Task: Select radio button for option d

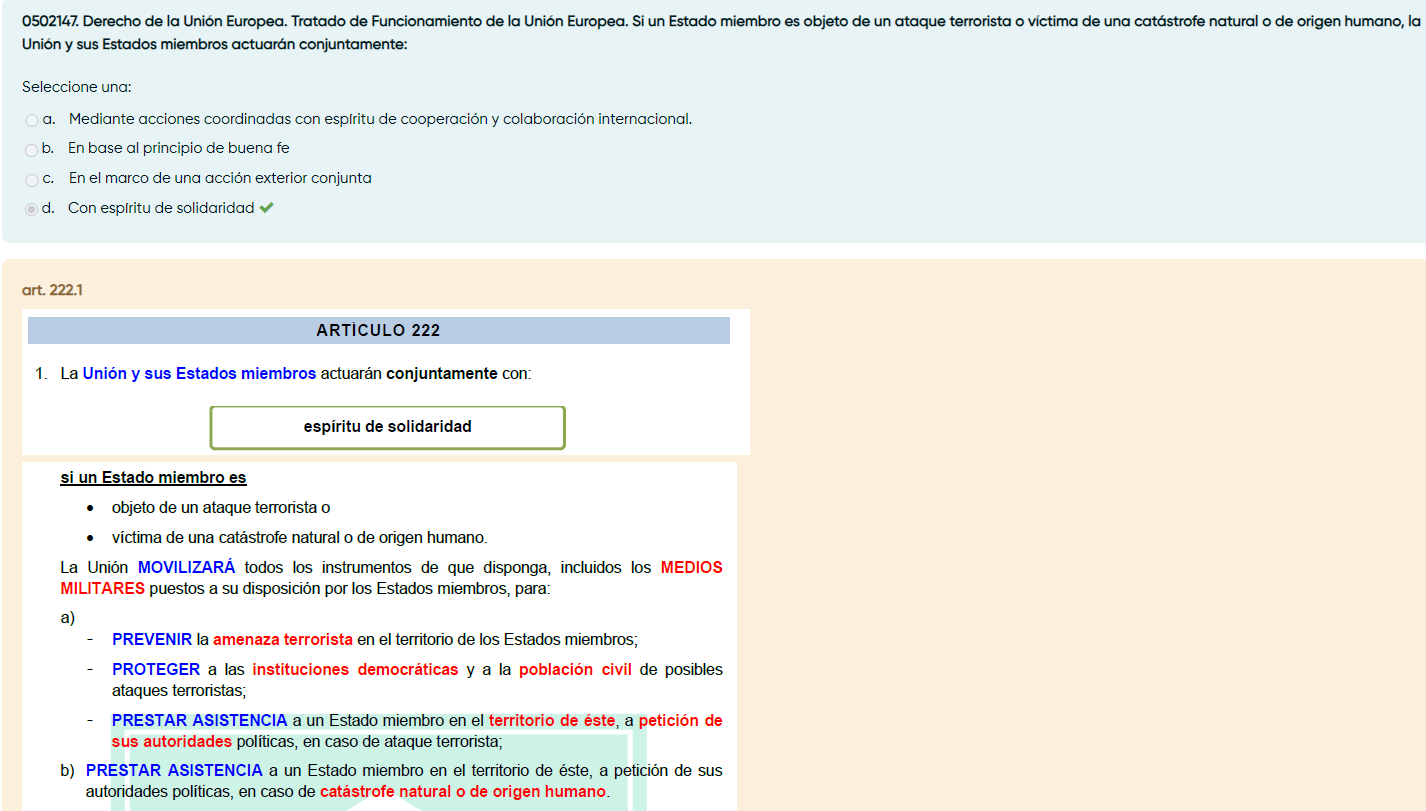Action: pos(32,209)
